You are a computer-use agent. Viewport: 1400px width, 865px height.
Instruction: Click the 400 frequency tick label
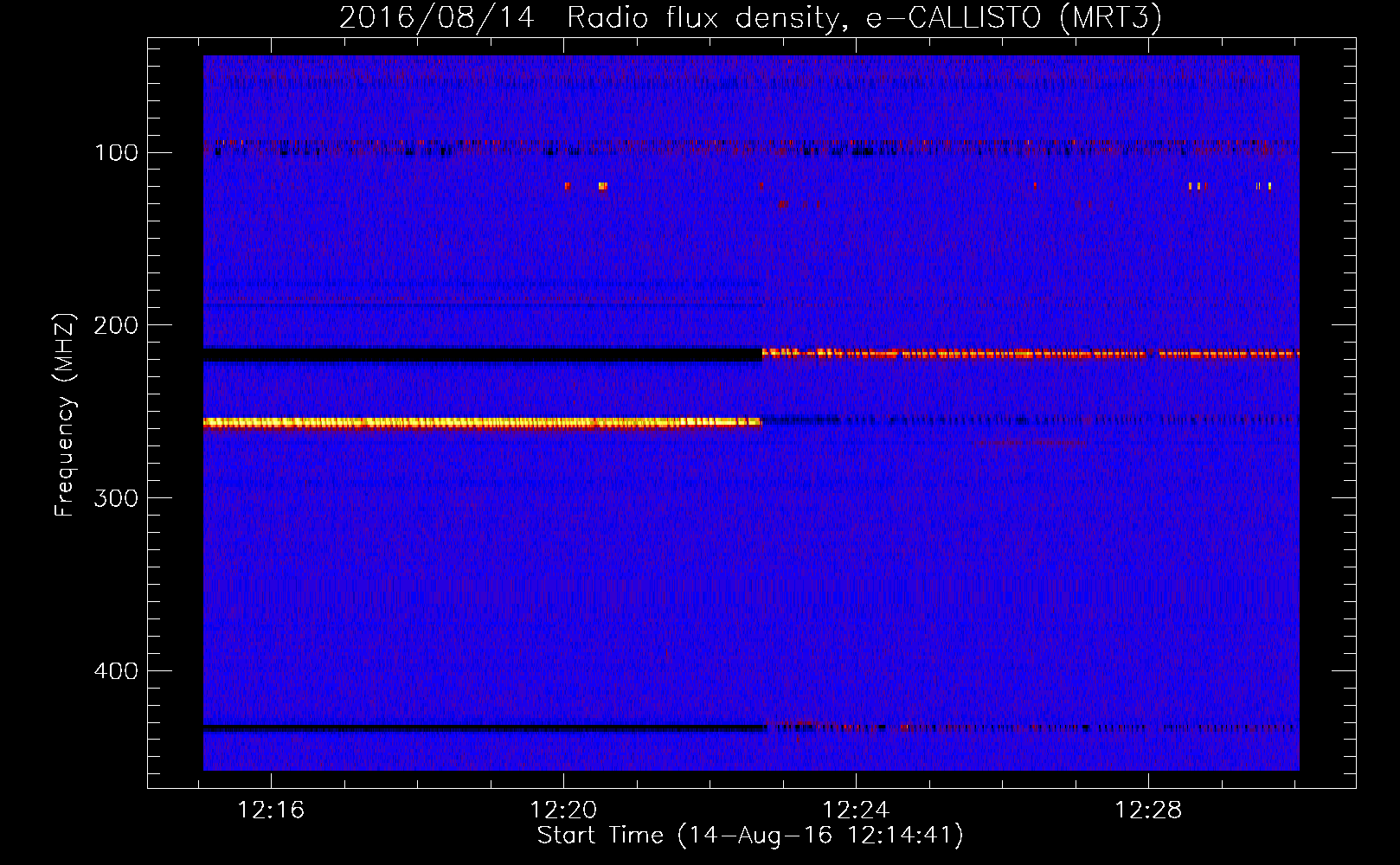[116, 671]
